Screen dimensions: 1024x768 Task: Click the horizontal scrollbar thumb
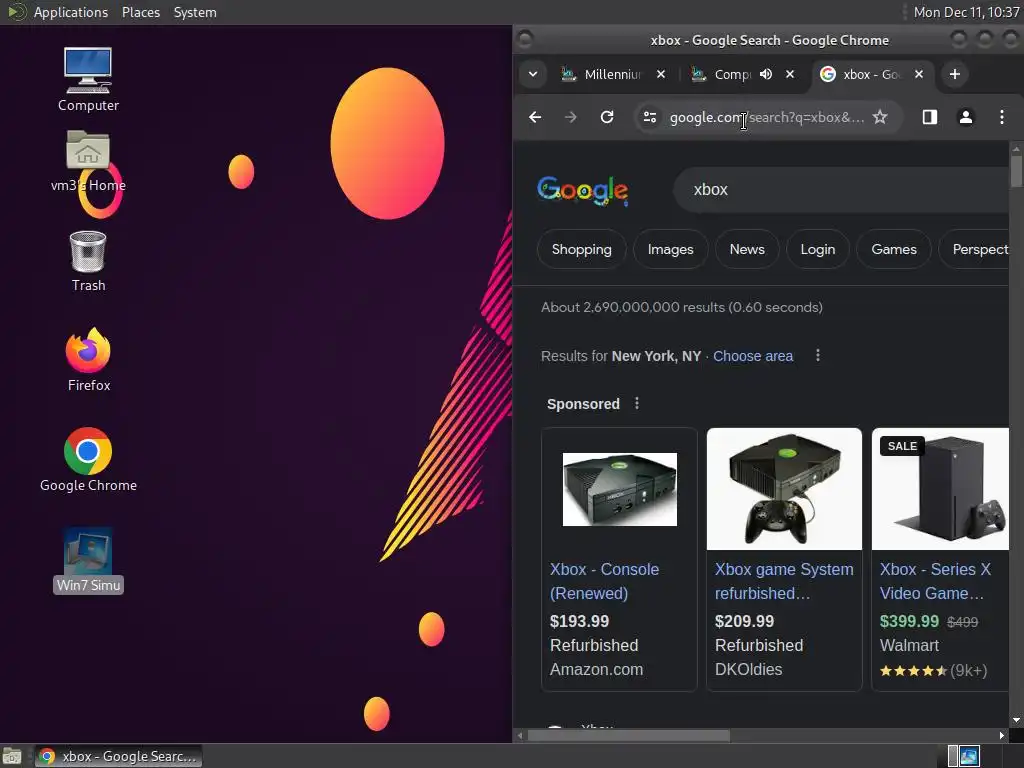click(628, 735)
